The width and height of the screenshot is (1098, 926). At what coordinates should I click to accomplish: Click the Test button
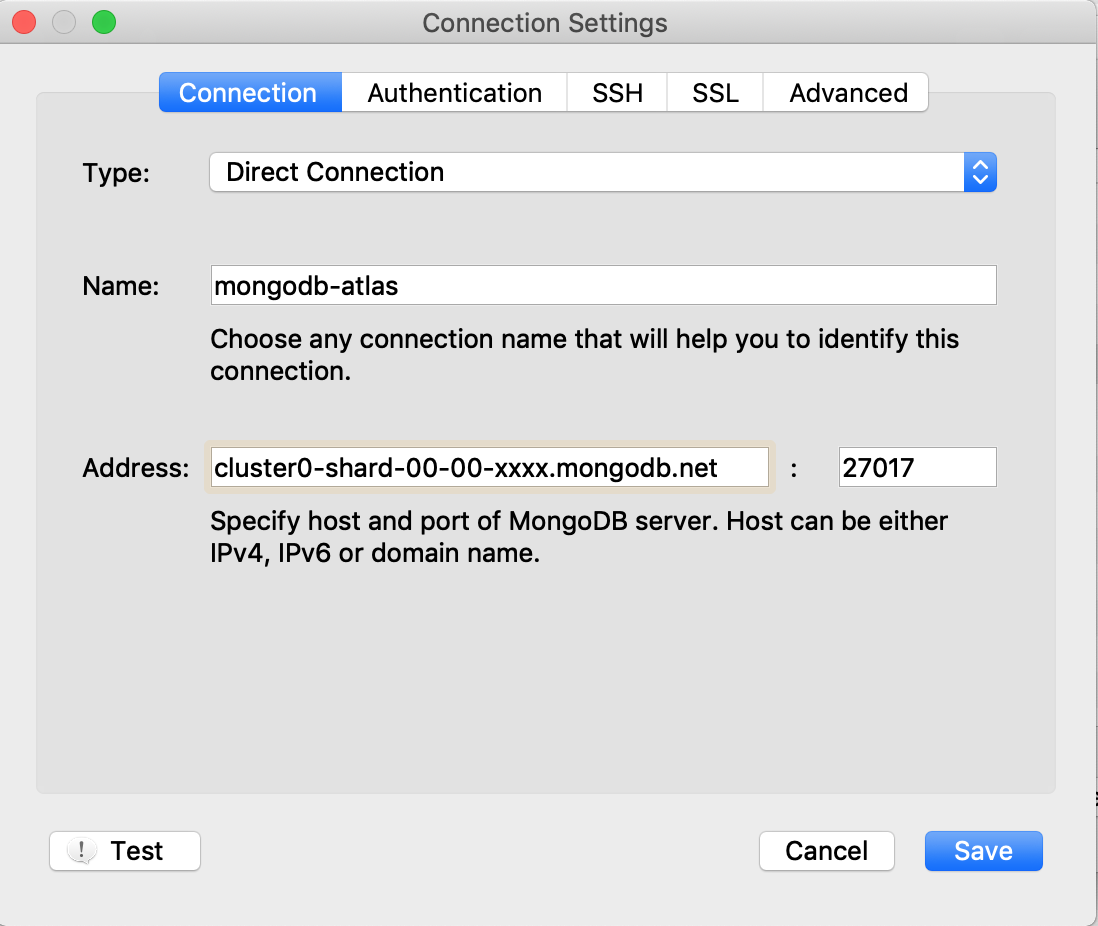click(x=125, y=851)
